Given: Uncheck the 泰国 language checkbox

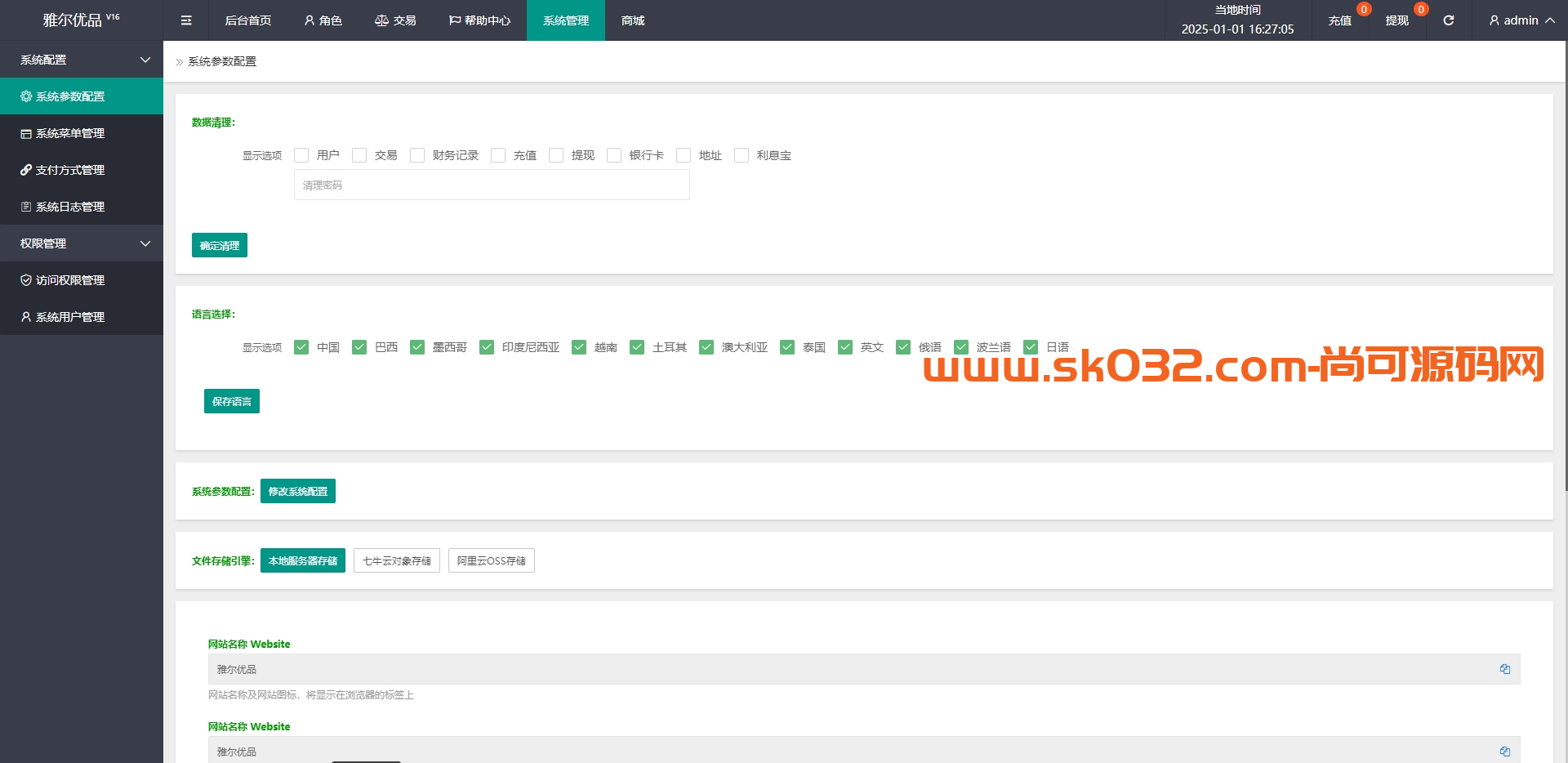Looking at the screenshot, I should (787, 347).
